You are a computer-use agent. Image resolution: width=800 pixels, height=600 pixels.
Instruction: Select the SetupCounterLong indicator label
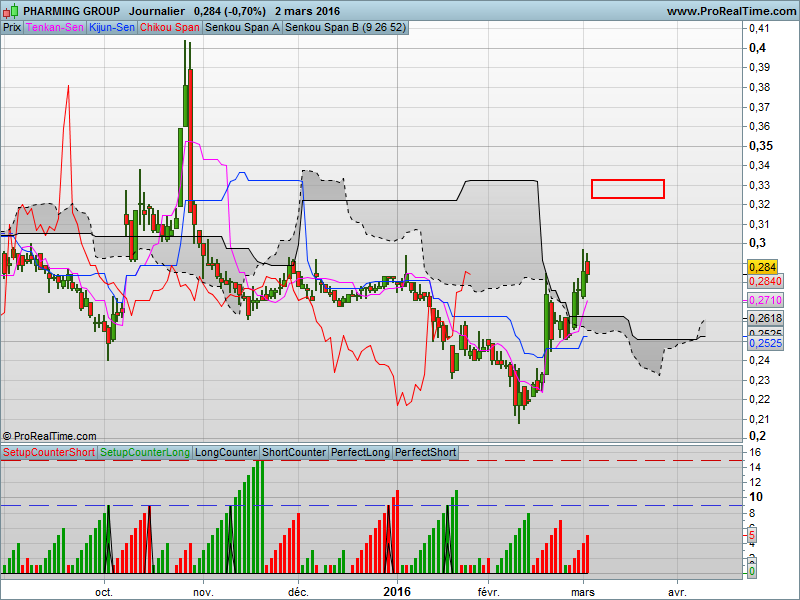(x=145, y=453)
